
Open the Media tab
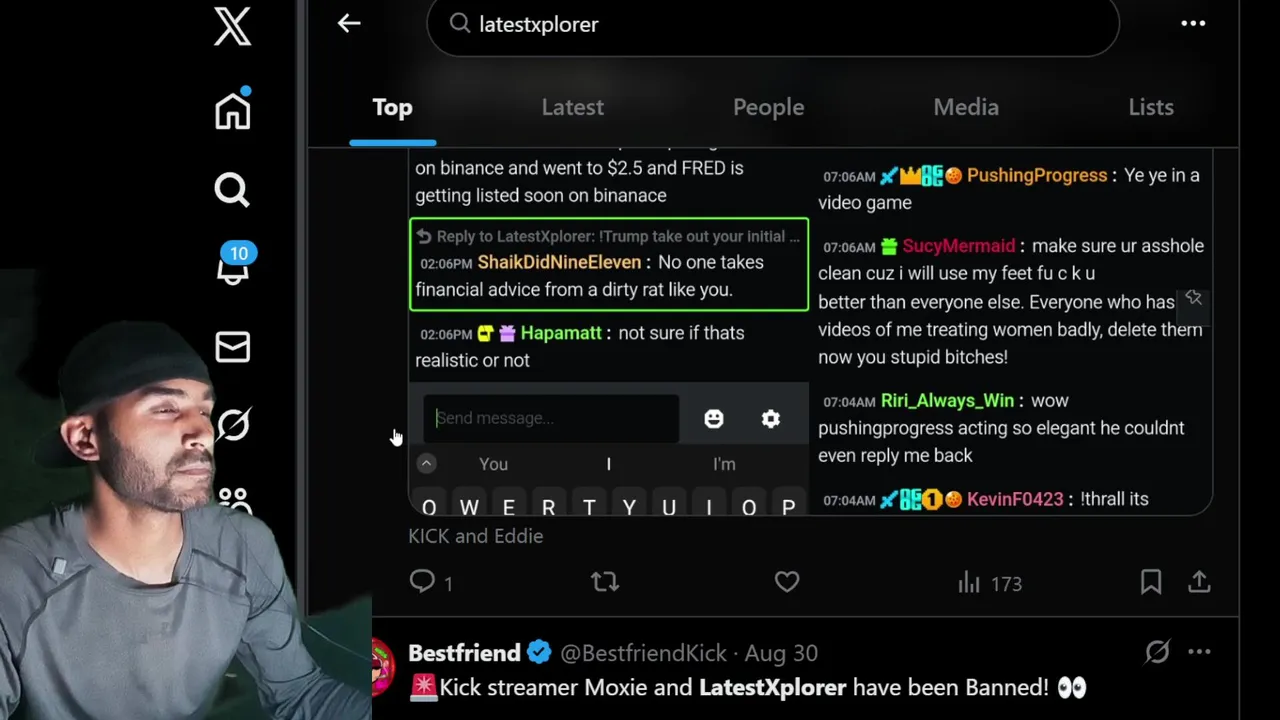(x=966, y=107)
